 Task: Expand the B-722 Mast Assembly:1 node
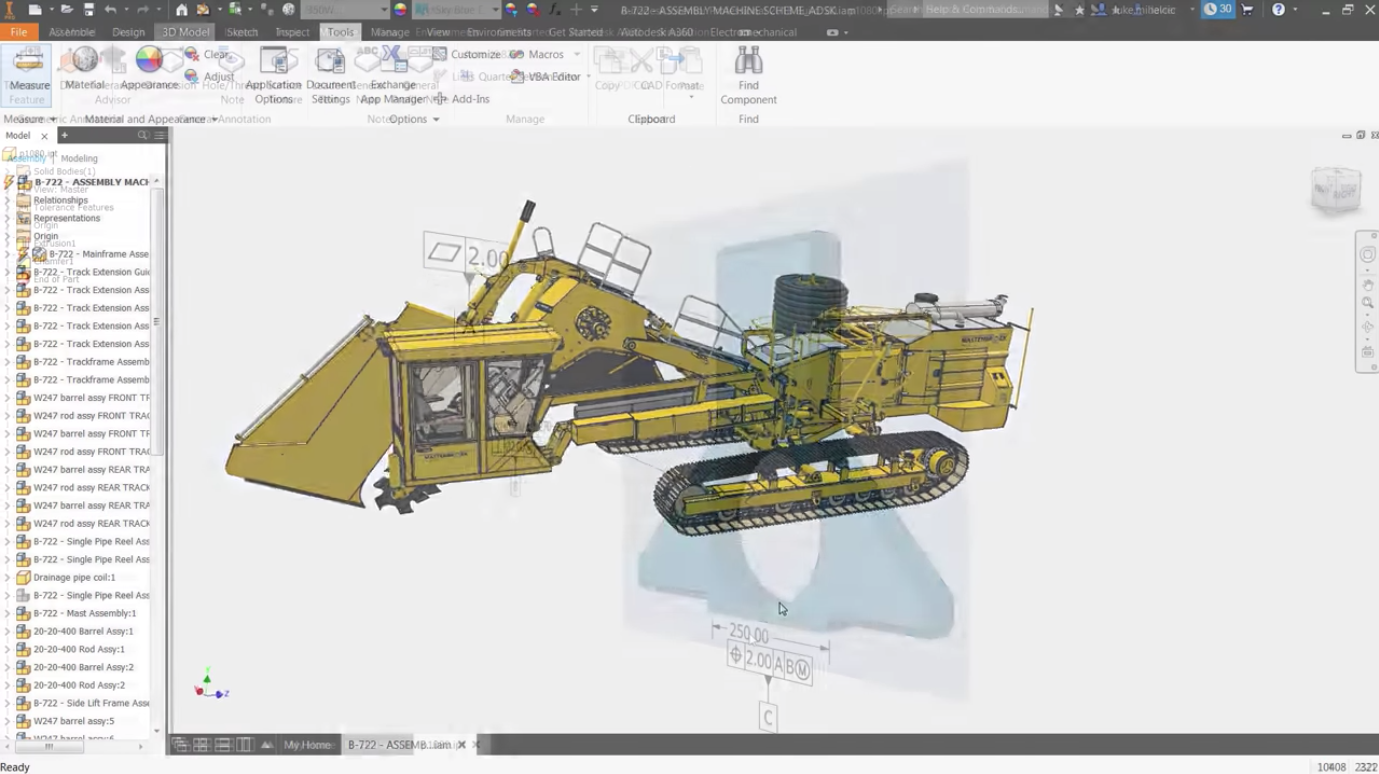coord(8,614)
